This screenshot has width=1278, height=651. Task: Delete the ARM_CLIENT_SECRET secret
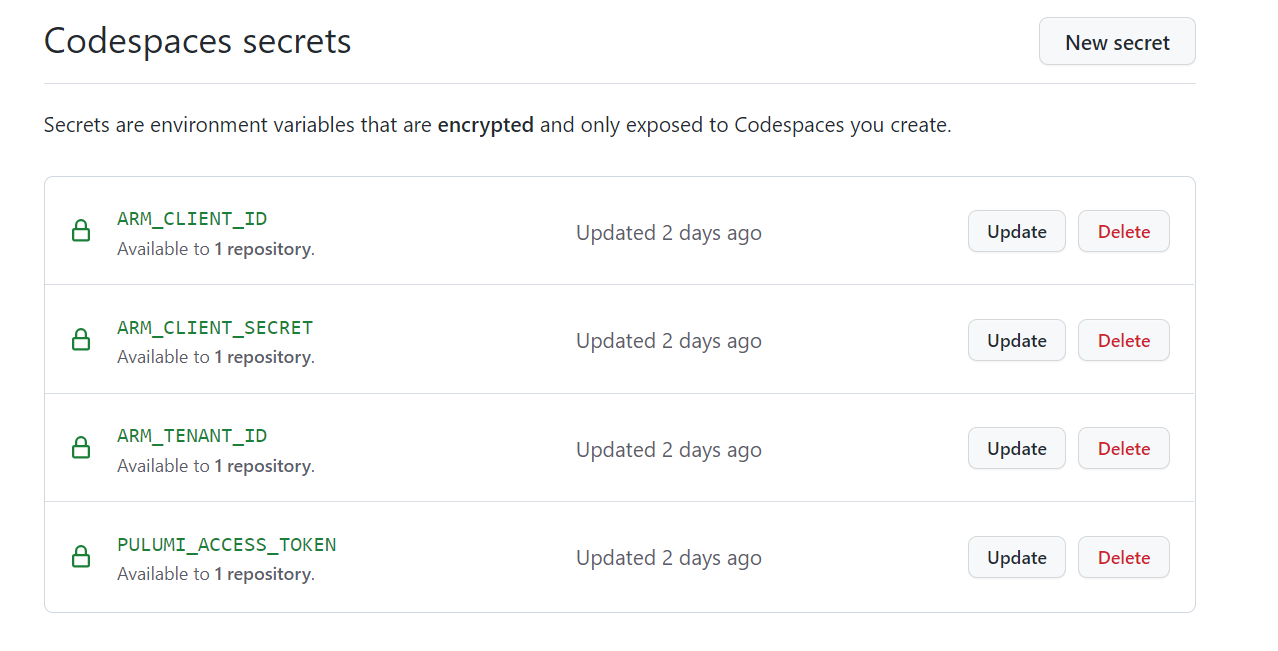[1123, 340]
